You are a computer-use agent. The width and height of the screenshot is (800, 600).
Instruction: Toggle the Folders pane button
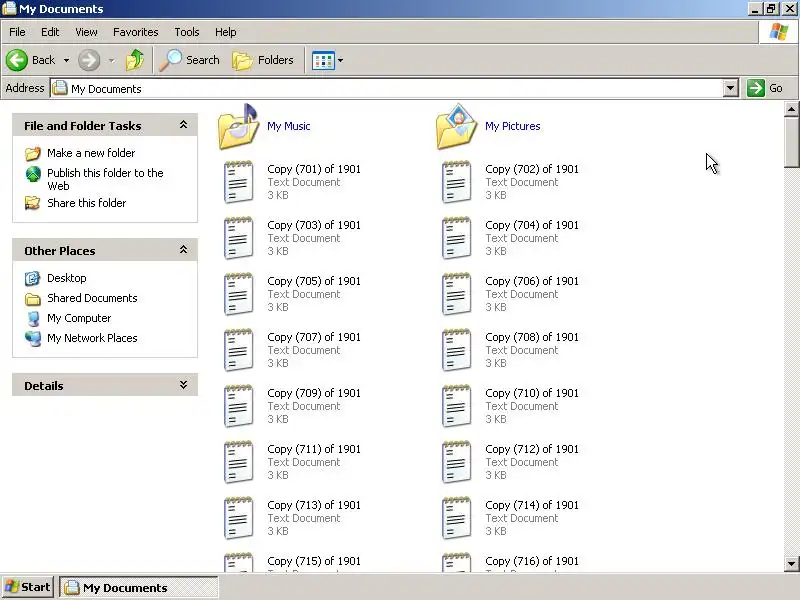click(263, 60)
